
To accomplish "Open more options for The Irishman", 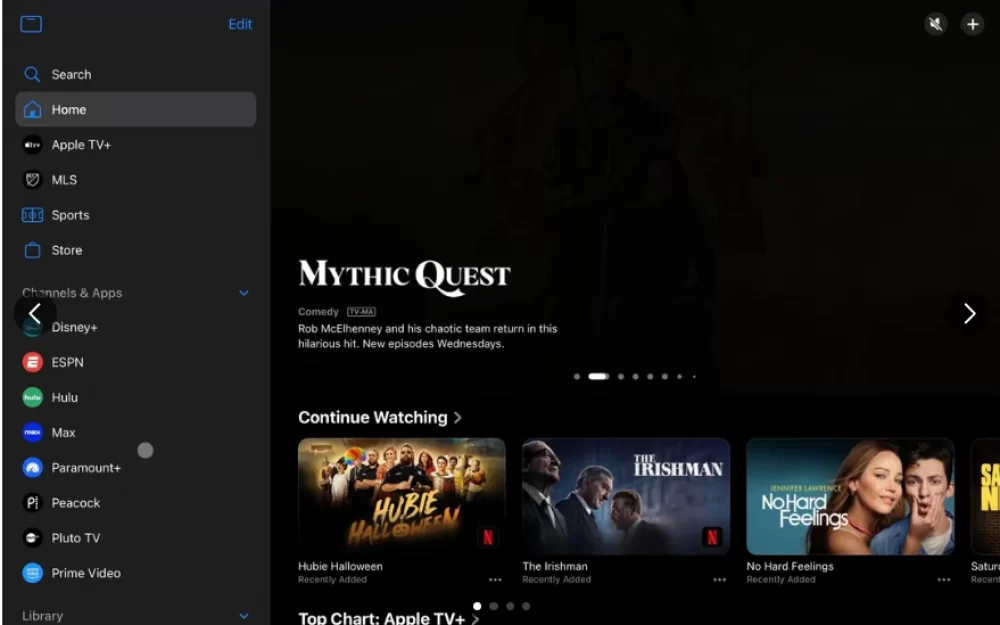I will (x=719, y=580).
